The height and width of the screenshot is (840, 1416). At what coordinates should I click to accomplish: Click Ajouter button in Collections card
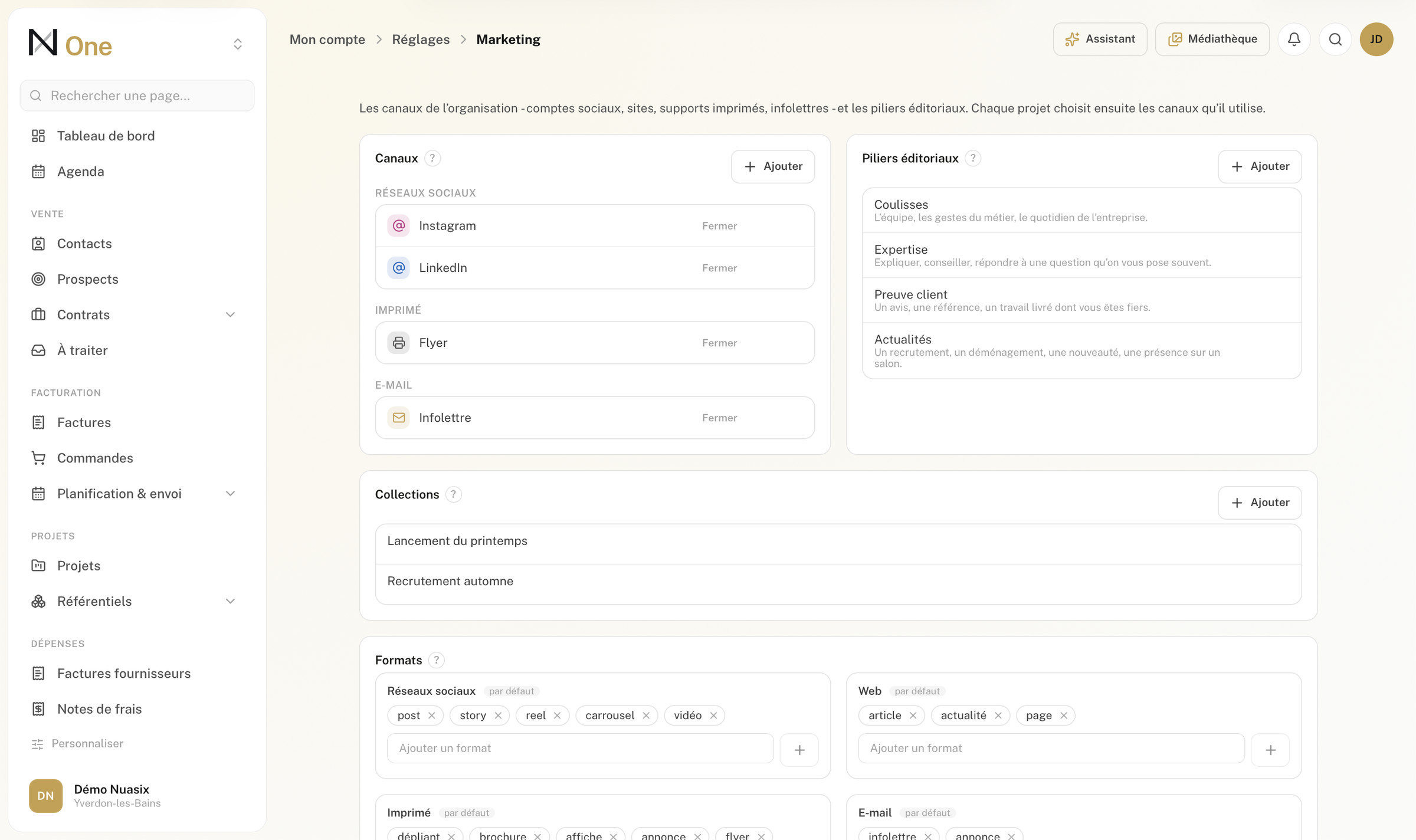tap(1260, 503)
